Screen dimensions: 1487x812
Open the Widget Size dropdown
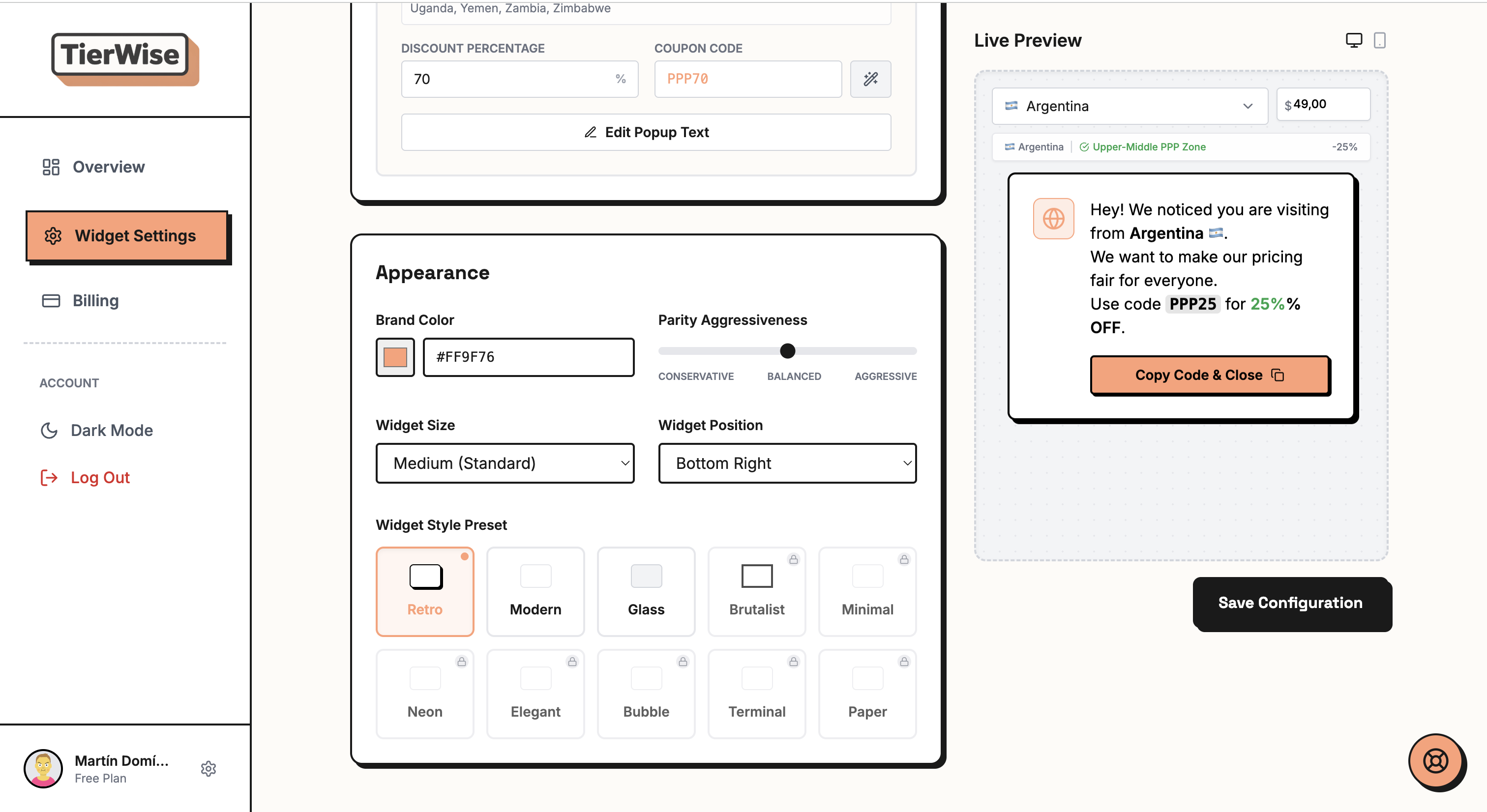point(505,463)
